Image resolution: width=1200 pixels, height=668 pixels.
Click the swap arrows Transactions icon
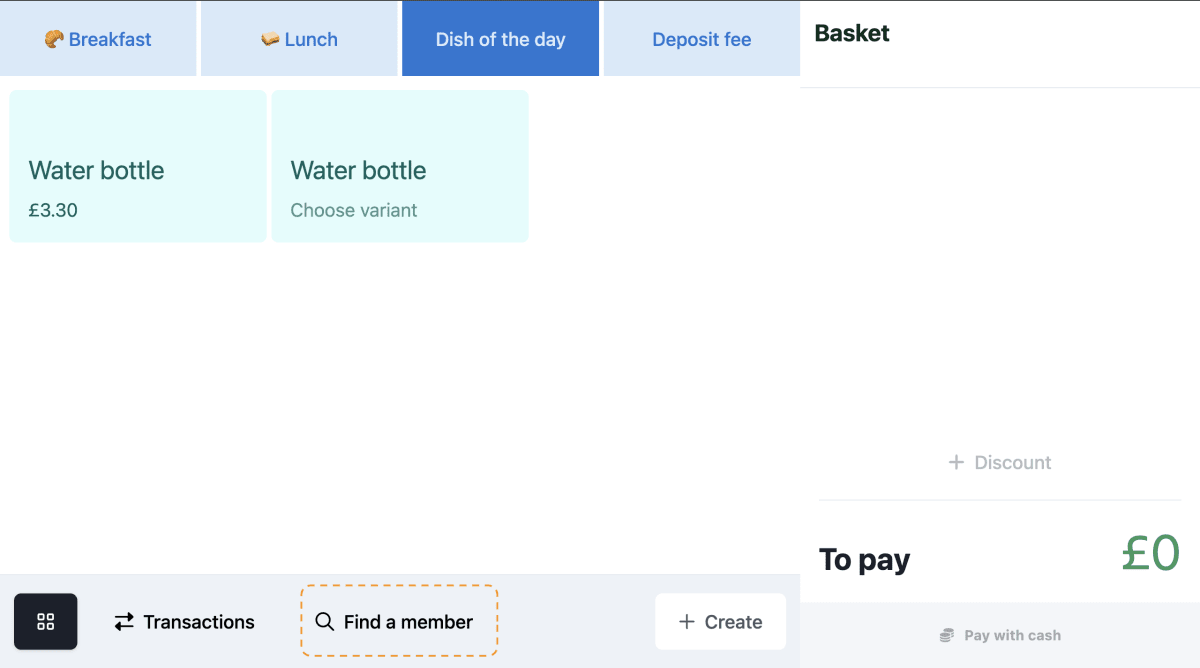[x=124, y=622]
